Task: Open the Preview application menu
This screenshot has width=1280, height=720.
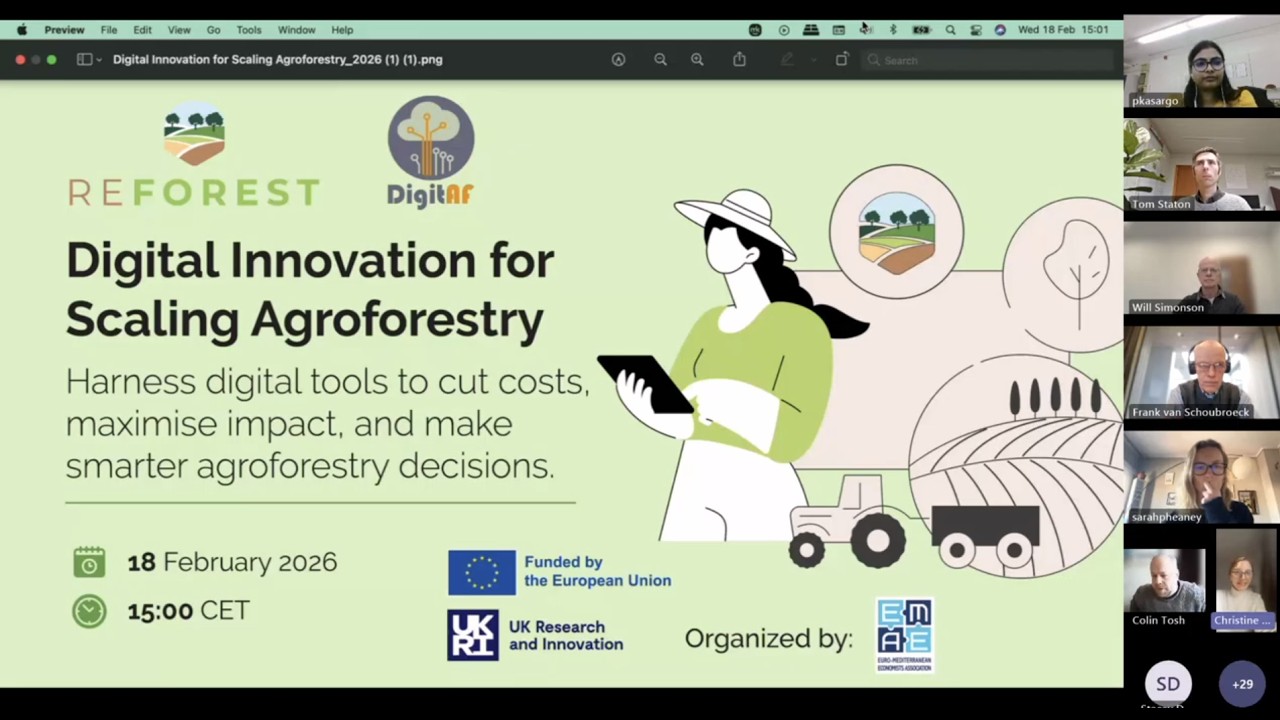Action: pyautogui.click(x=64, y=30)
